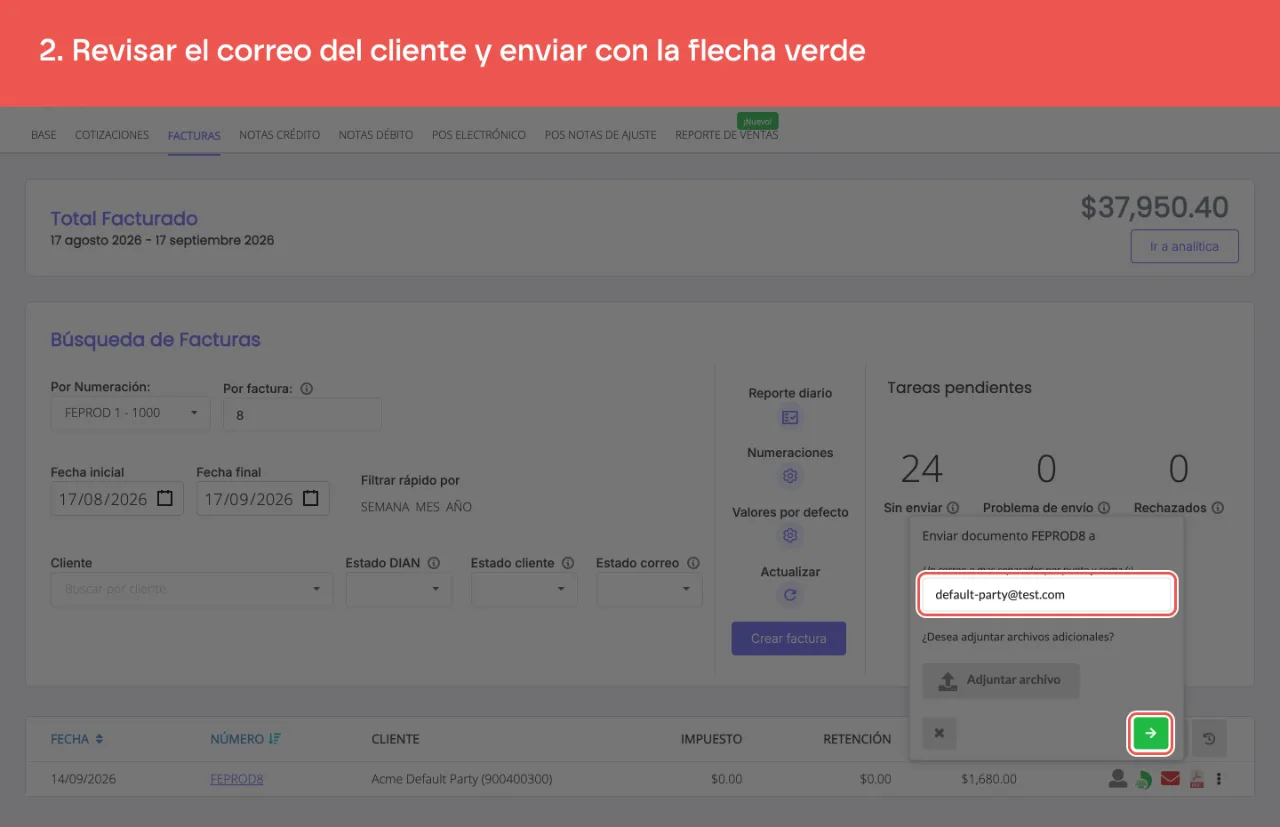Click the info icon next to Por factura
This screenshot has width=1280, height=827.
[307, 389]
